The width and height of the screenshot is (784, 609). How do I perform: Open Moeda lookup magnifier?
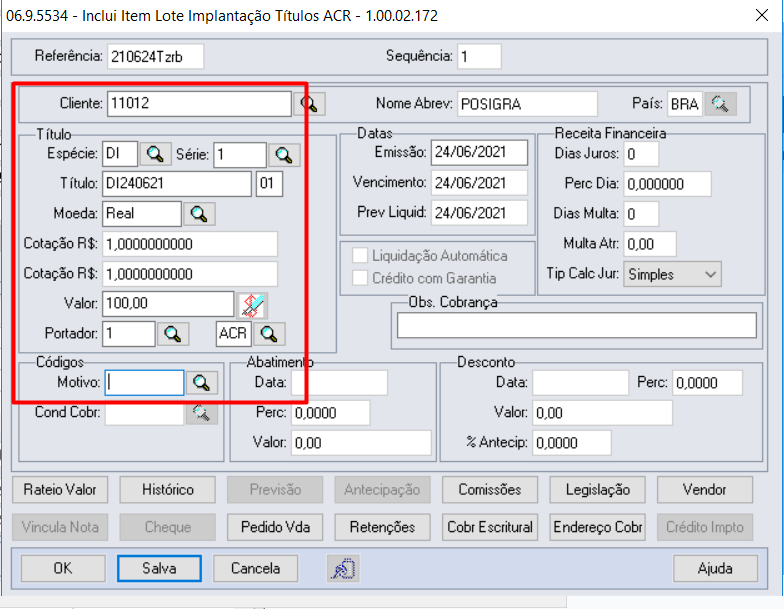click(x=199, y=214)
